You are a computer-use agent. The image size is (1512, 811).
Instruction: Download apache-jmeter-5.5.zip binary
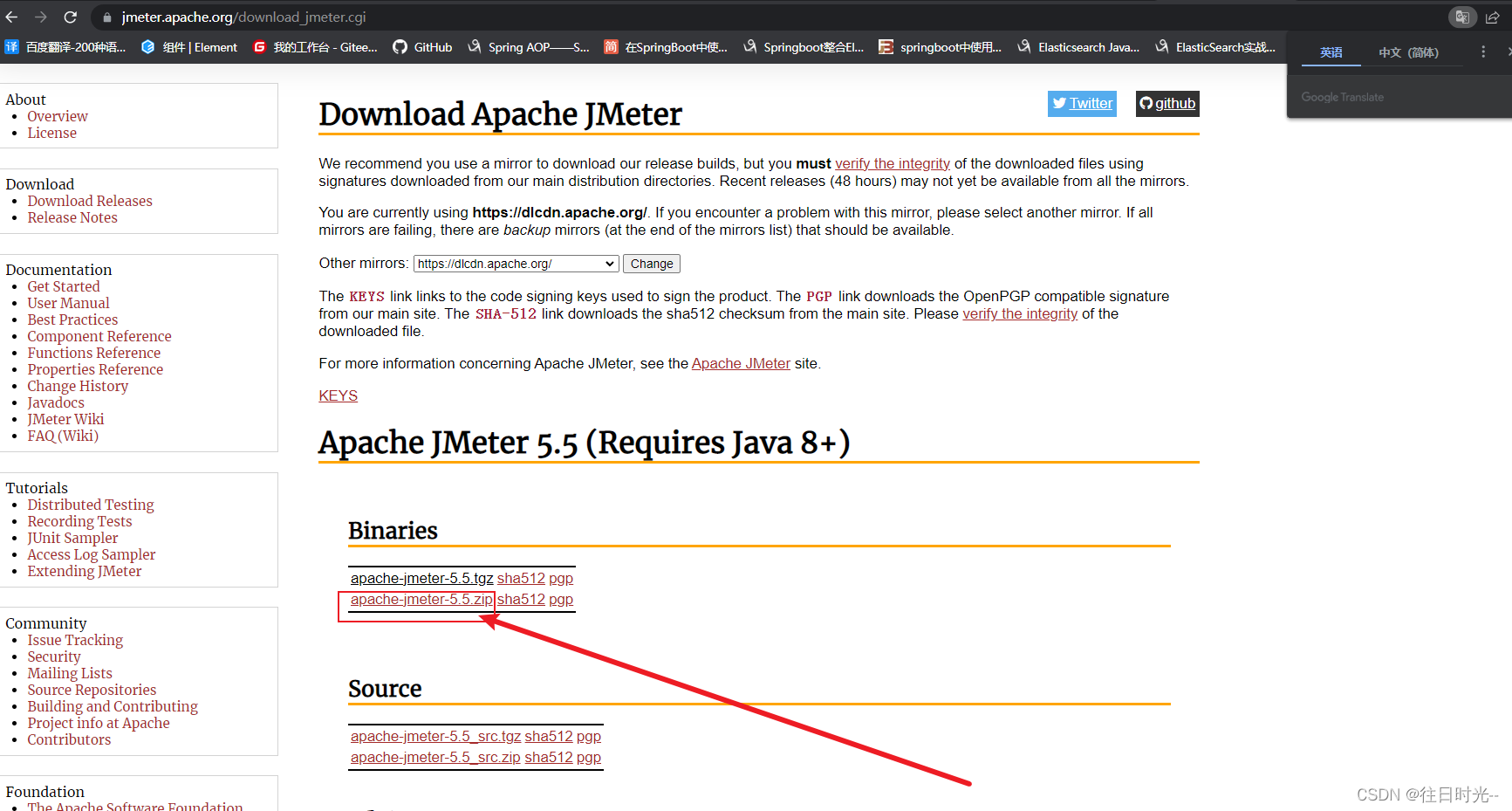421,599
